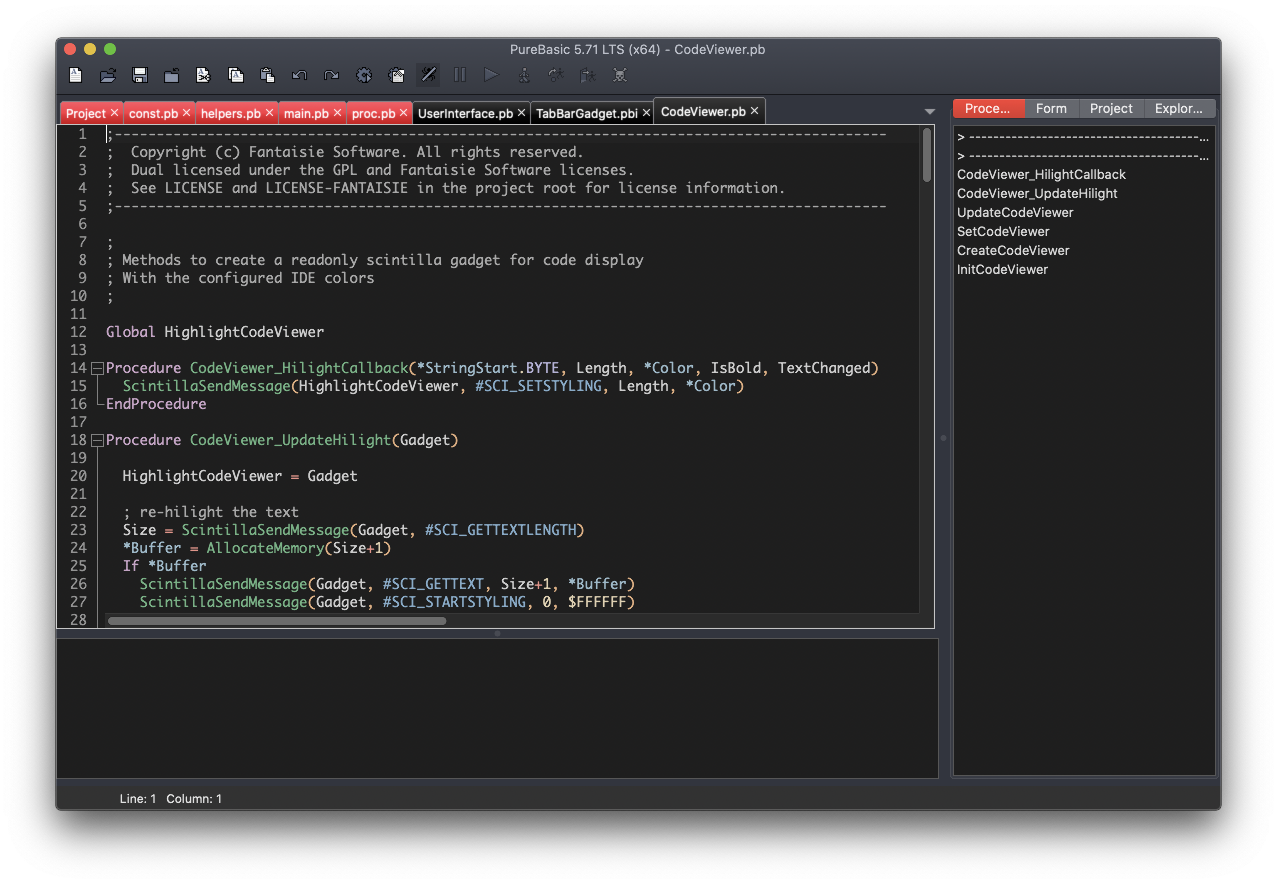Compile and run with the gear icon
Screen dimensions: 1277x884
click(x=364, y=75)
